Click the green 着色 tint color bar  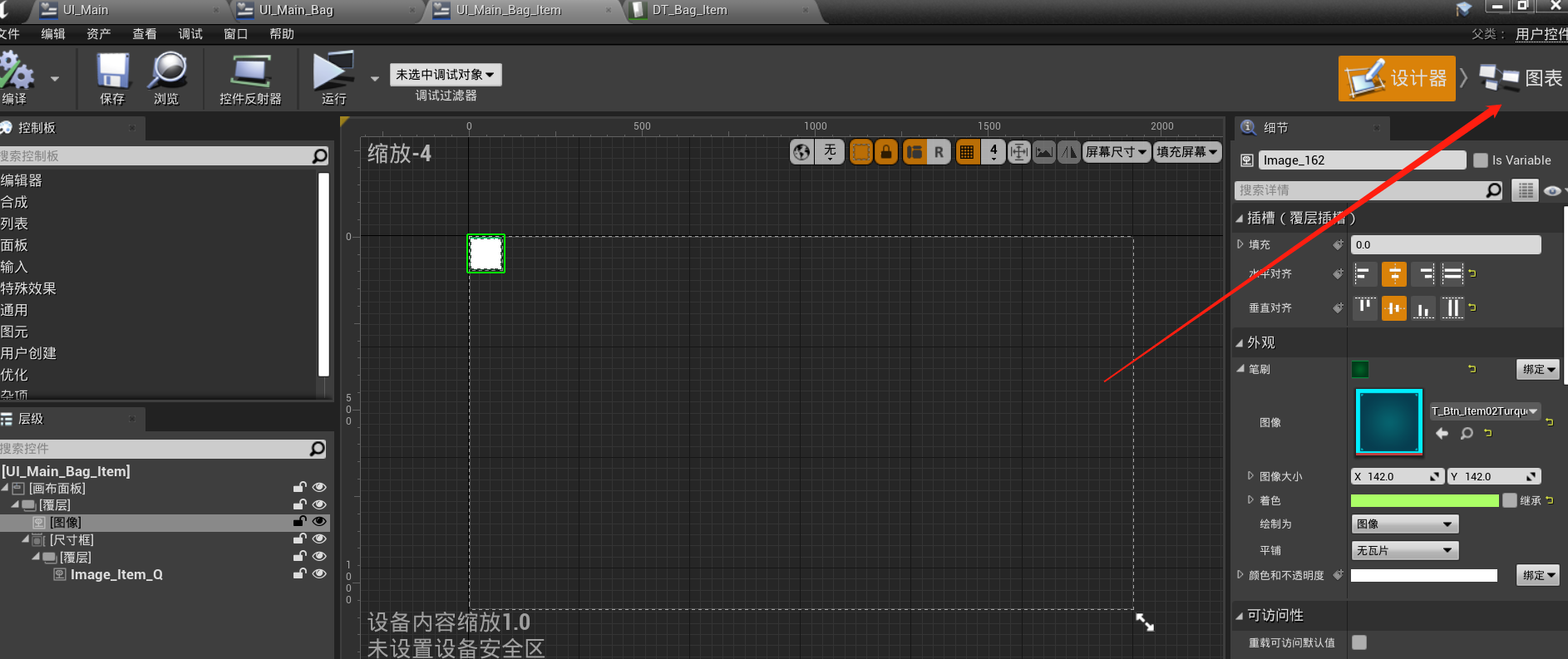click(x=1424, y=500)
